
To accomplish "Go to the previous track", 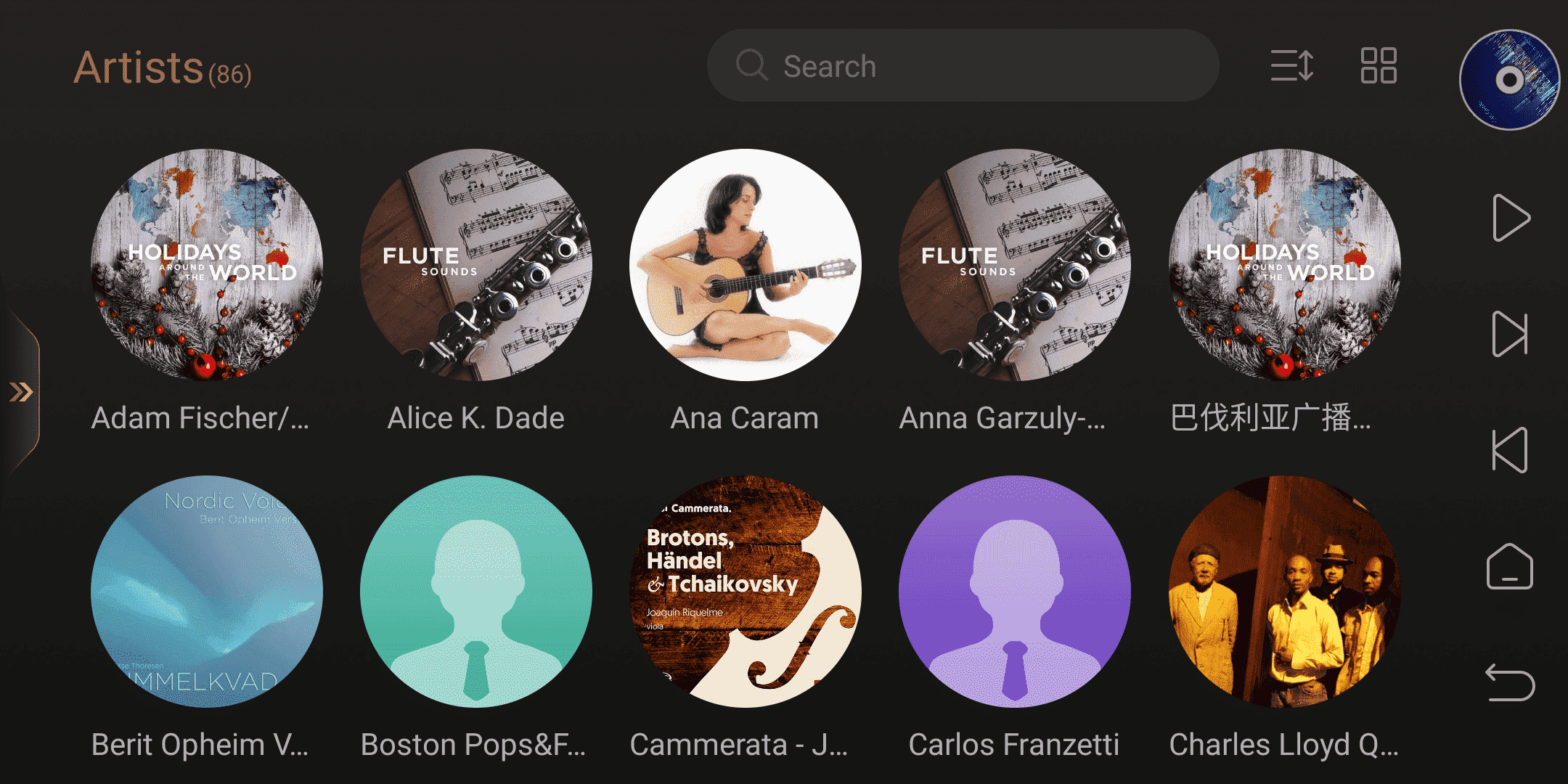I will pyautogui.click(x=1510, y=450).
